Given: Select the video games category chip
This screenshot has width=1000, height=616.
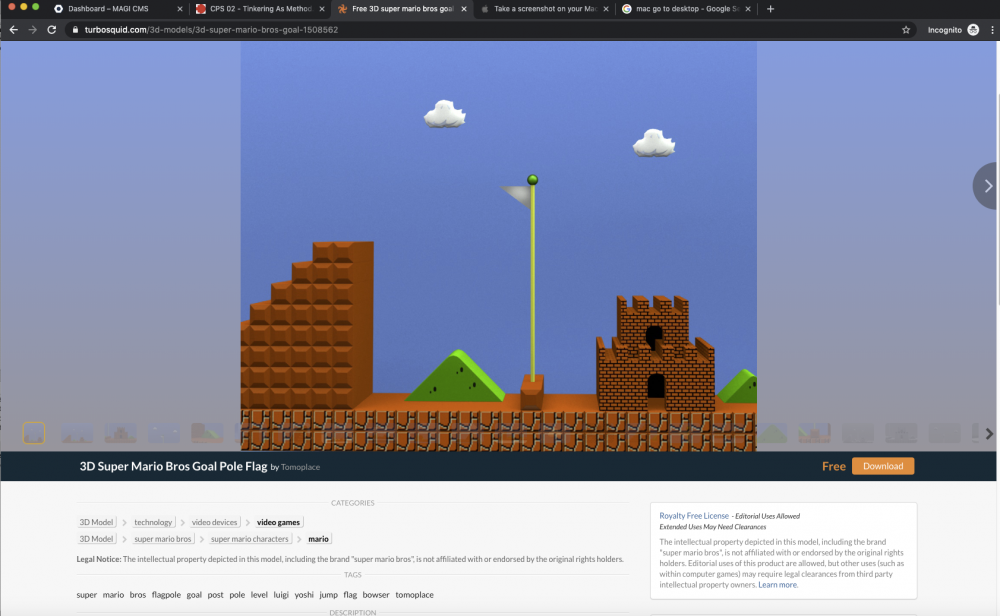Looking at the screenshot, I should tap(278, 522).
